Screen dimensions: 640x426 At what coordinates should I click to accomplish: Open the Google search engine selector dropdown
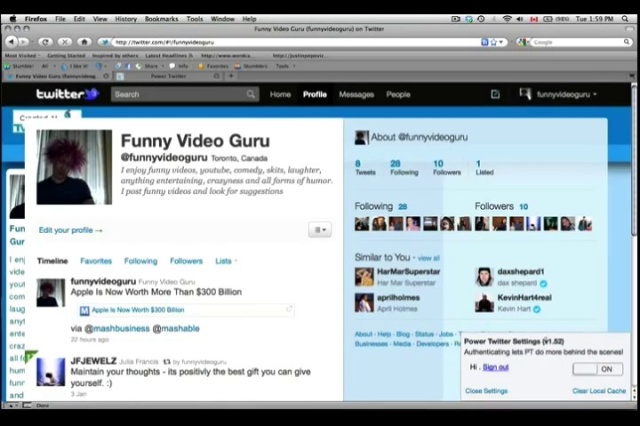pos(523,42)
